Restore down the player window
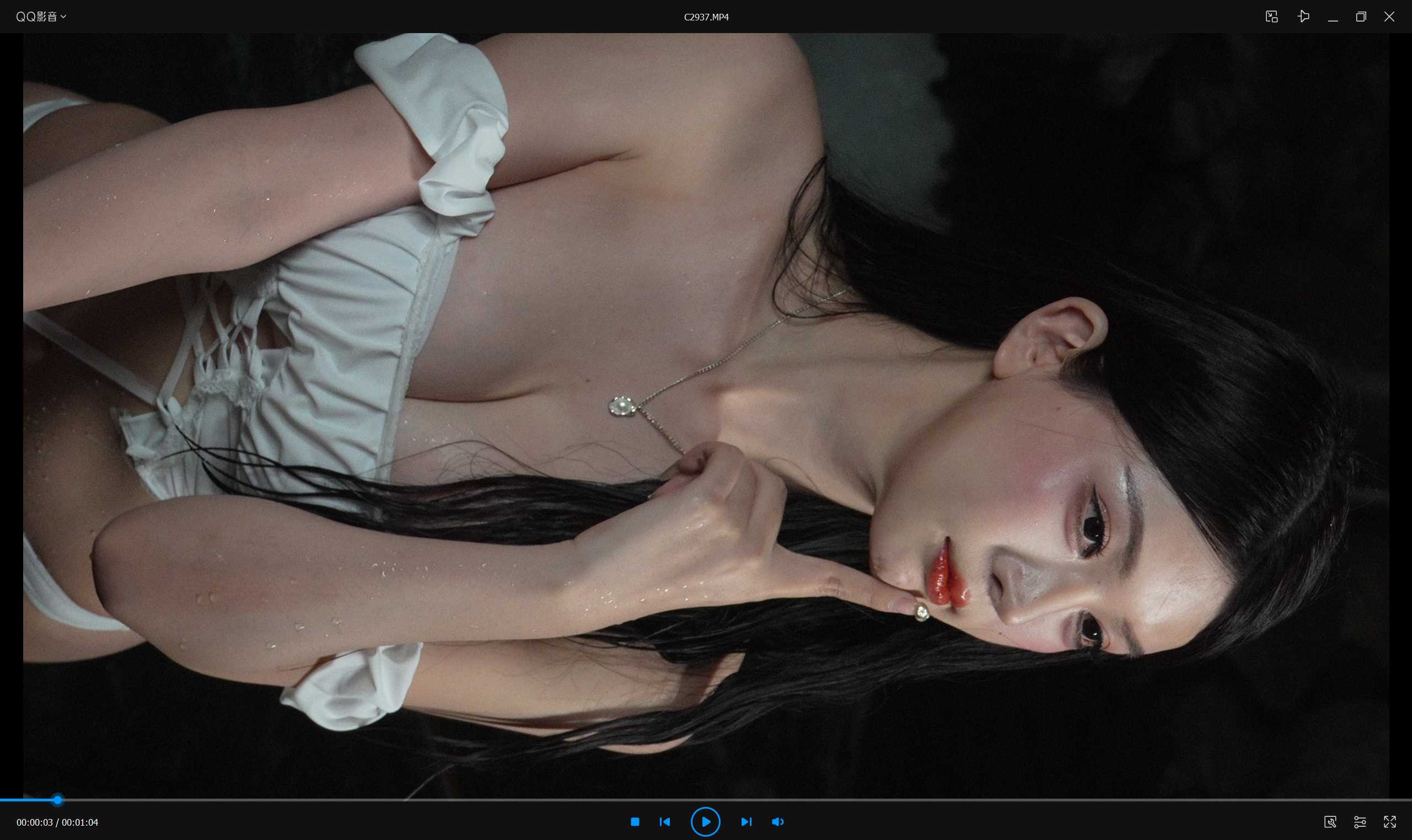Image resolution: width=1412 pixels, height=840 pixels. click(1361, 17)
